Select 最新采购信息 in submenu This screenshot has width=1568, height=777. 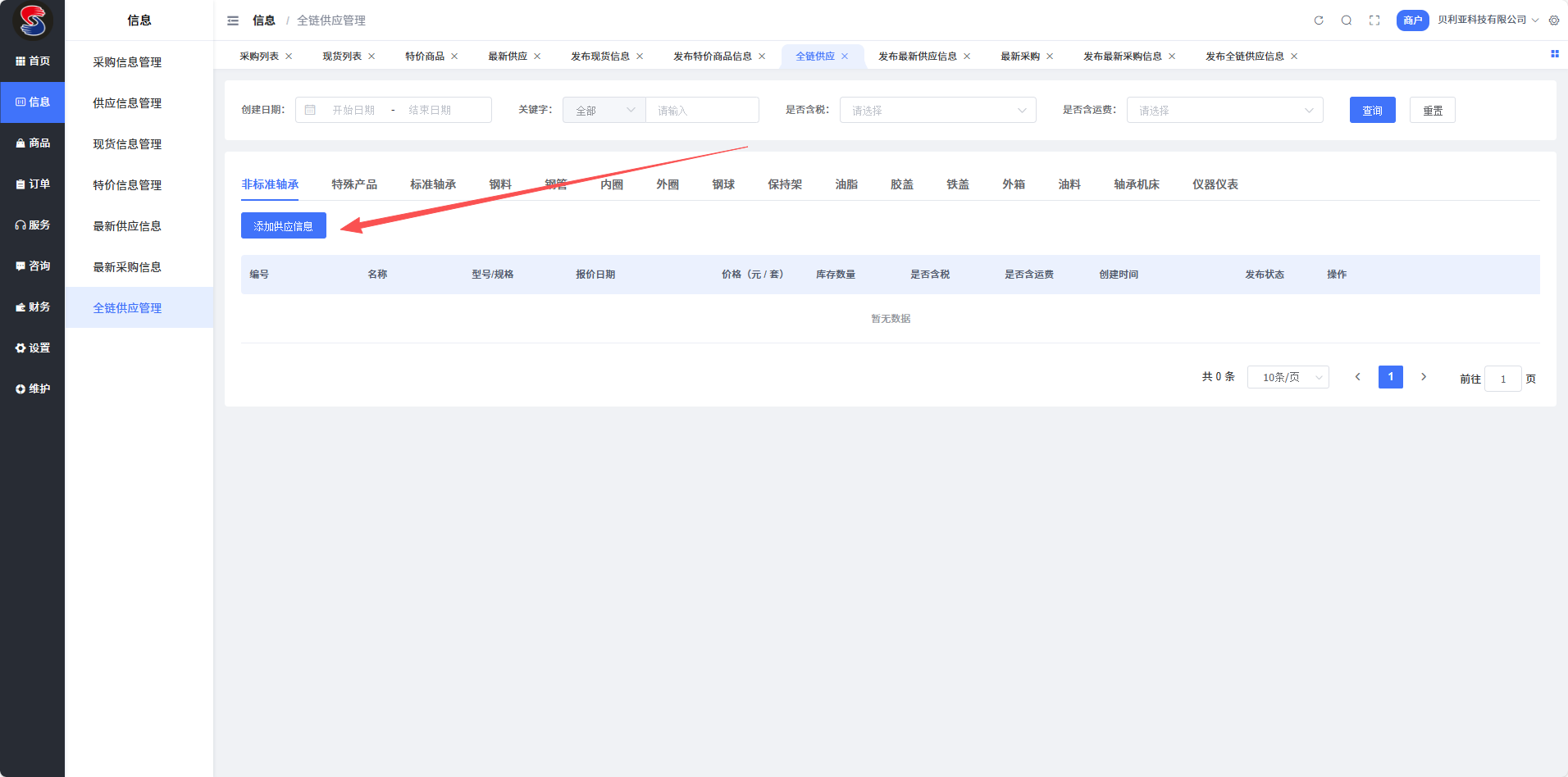pos(127,267)
